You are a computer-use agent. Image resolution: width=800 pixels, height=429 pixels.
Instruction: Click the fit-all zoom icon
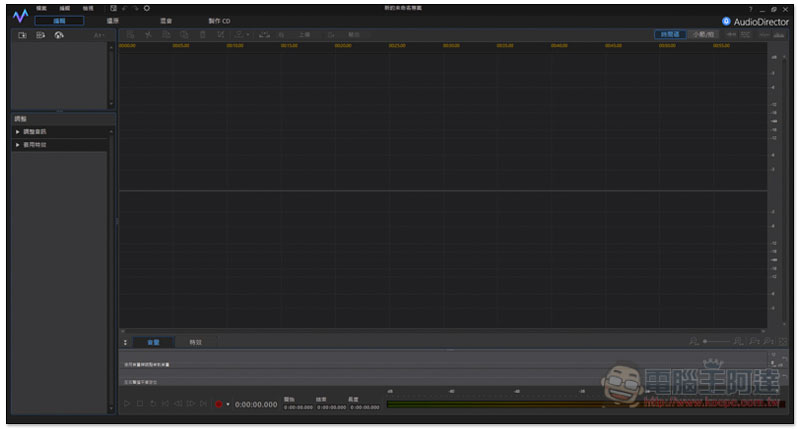coord(783,341)
